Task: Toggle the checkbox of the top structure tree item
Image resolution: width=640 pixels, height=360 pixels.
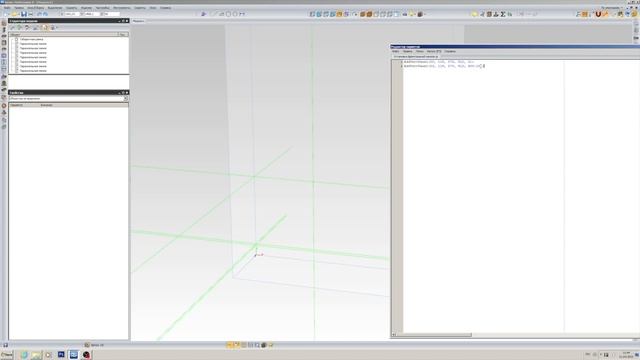Action: tap(17, 39)
